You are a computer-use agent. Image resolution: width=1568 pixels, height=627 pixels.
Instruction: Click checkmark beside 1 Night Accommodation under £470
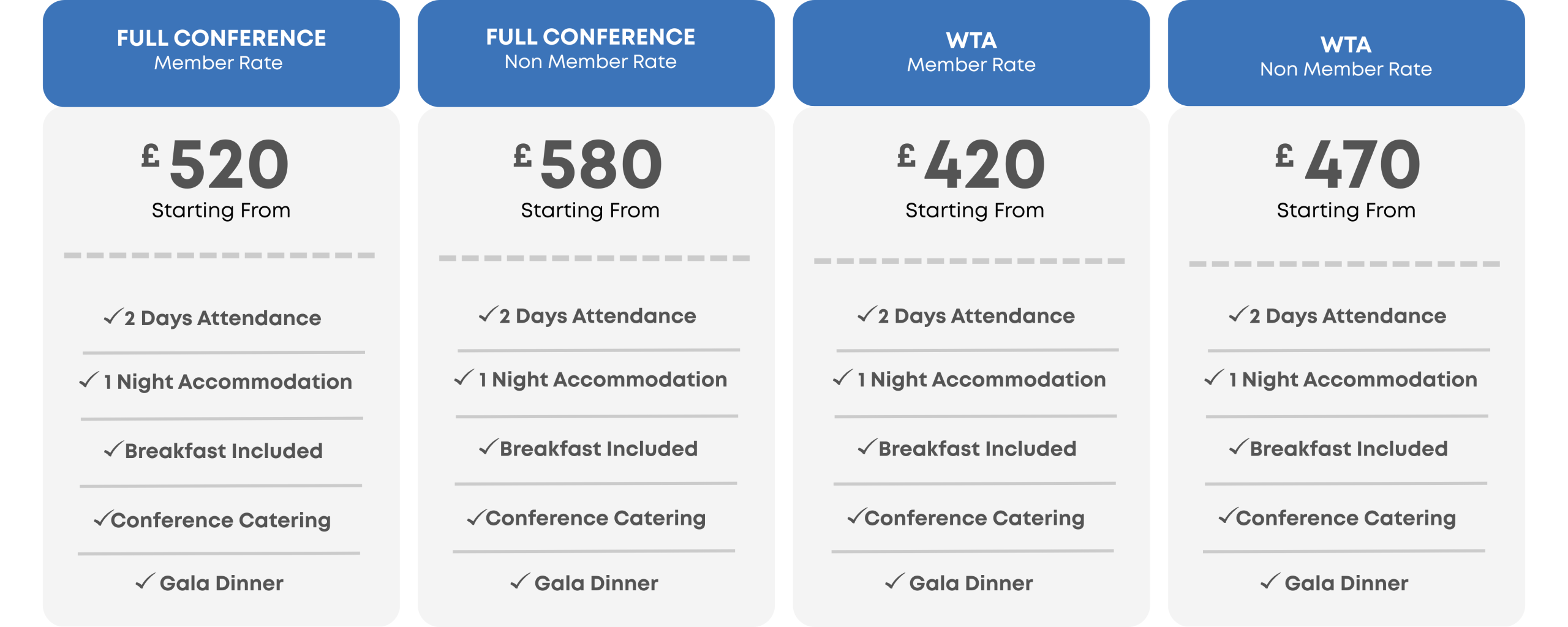pyautogui.click(x=1214, y=377)
